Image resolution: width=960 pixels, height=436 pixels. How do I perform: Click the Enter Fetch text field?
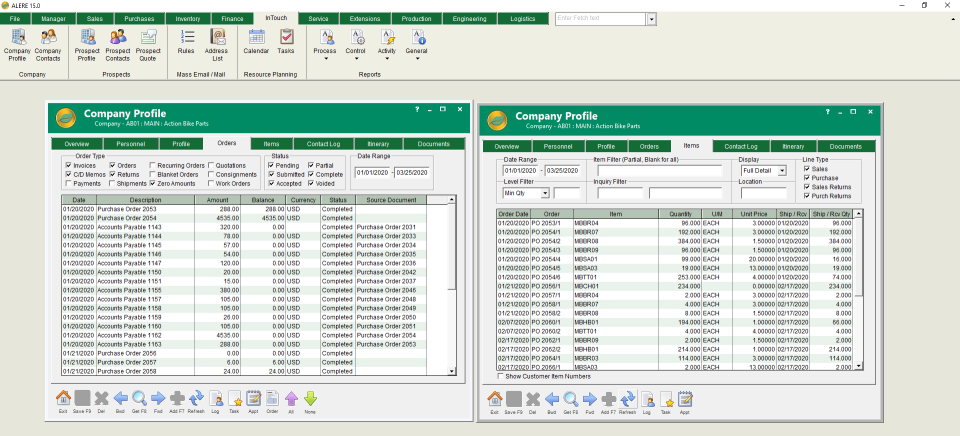coord(600,19)
